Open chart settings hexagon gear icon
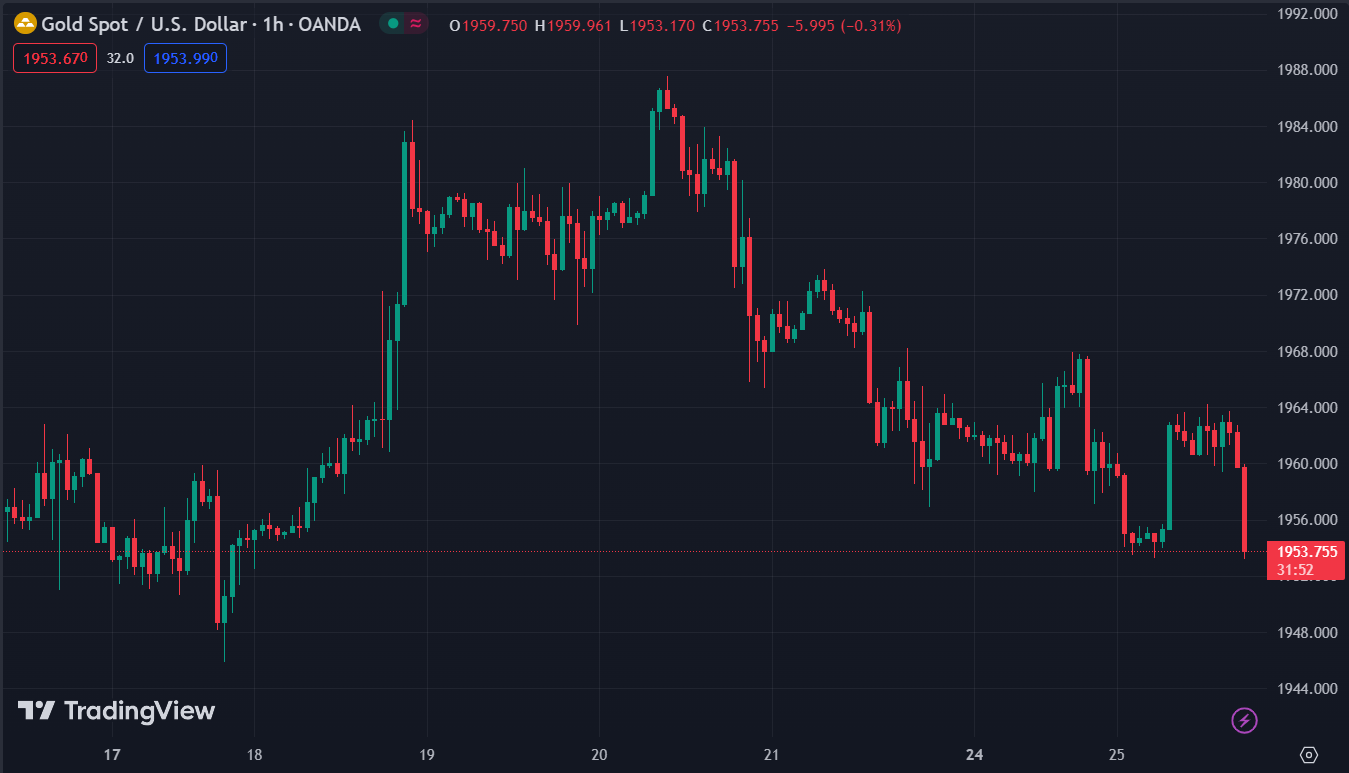Image resolution: width=1349 pixels, height=773 pixels. (x=1309, y=754)
